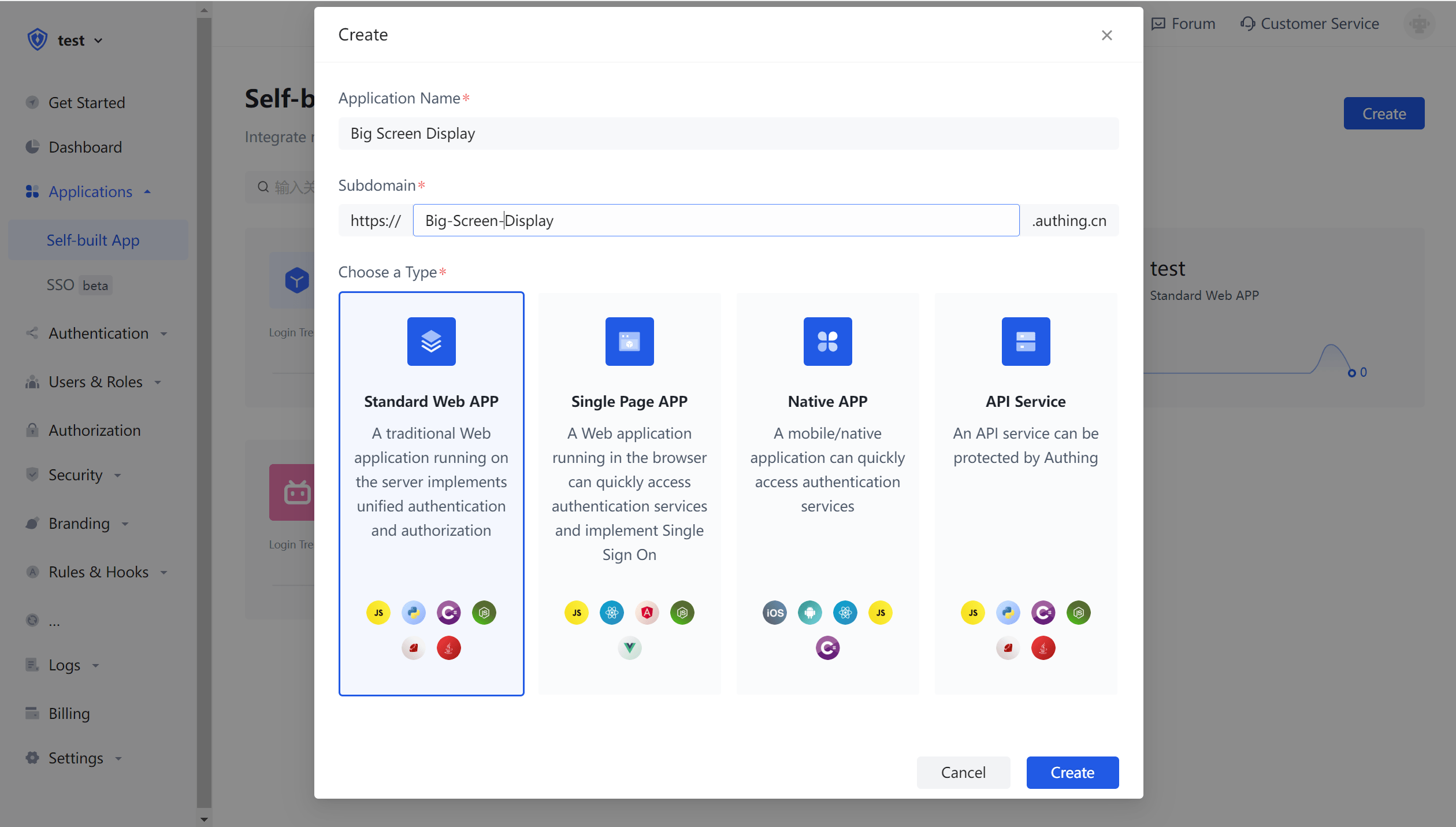Select the Ruby icon under API Service
Screen dimensions: 1456x827
tap(1008, 648)
